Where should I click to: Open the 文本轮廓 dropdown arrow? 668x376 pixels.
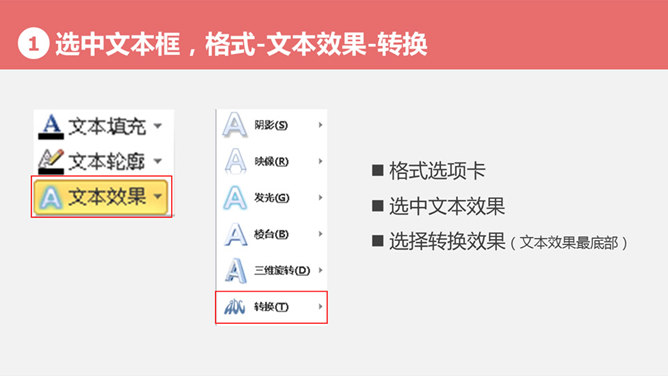pyautogui.click(x=158, y=161)
